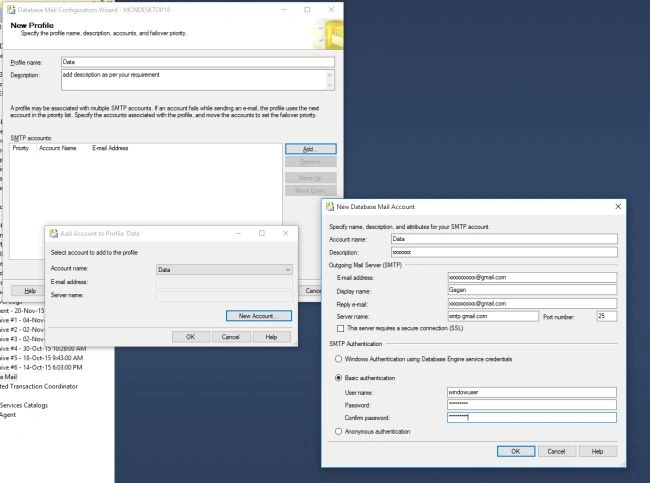Click the E-mail Address column header
Screen dimensions: 650x483
[x=110, y=148]
